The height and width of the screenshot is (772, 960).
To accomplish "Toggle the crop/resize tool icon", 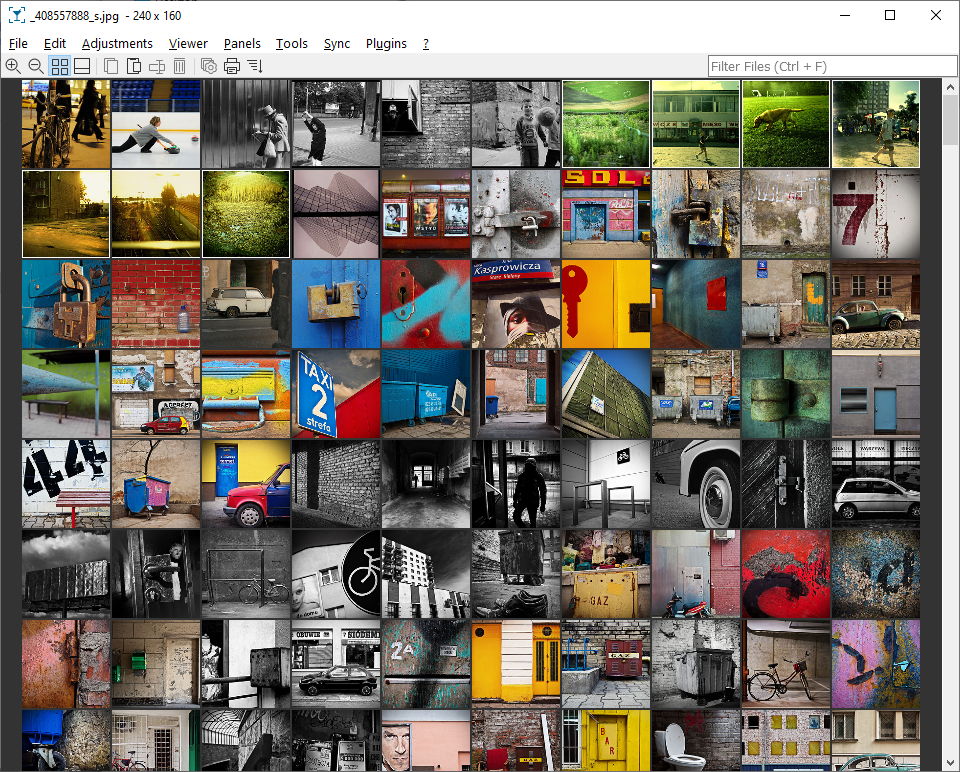I will 155,66.
